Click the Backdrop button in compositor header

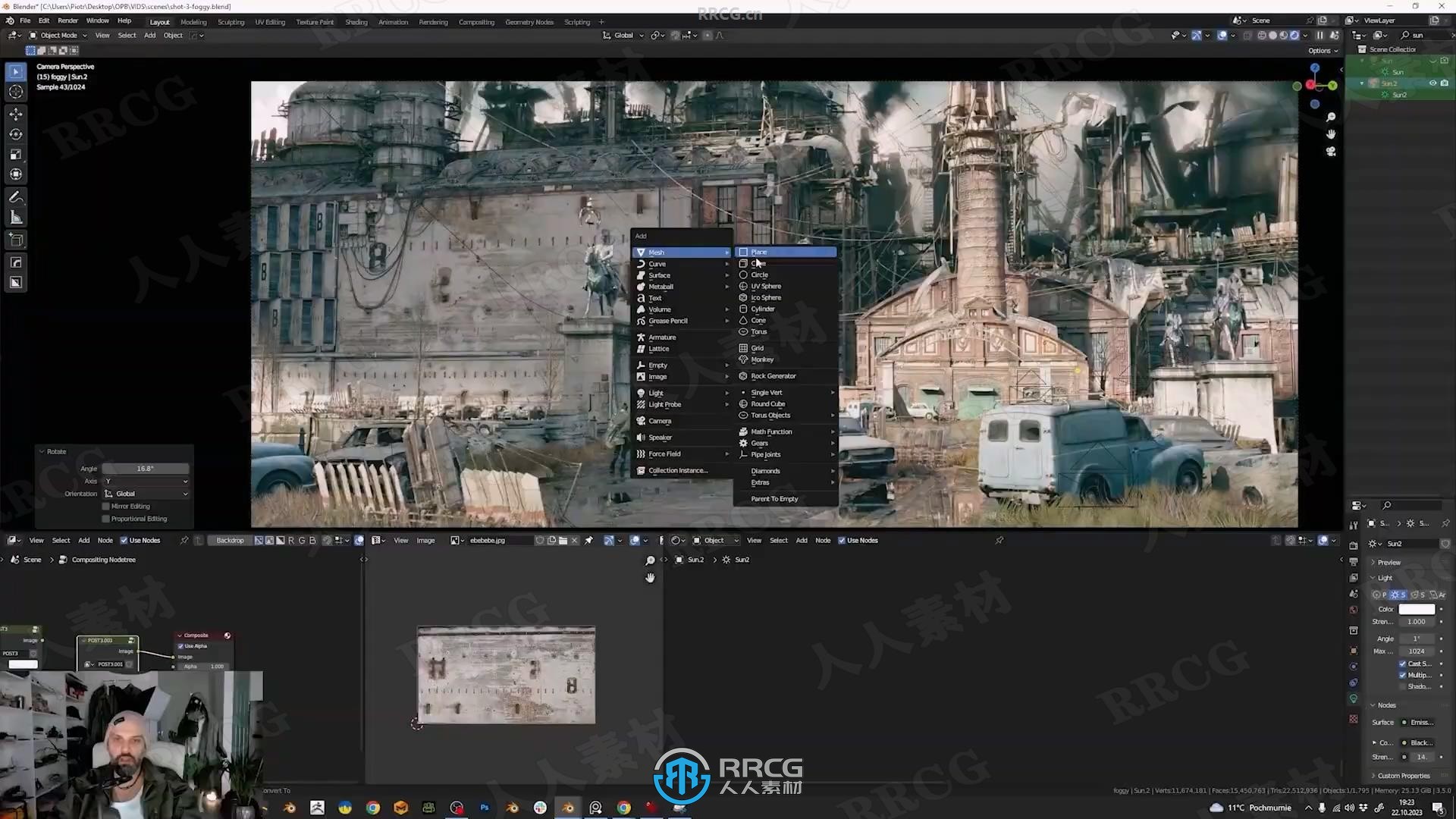coord(230,541)
